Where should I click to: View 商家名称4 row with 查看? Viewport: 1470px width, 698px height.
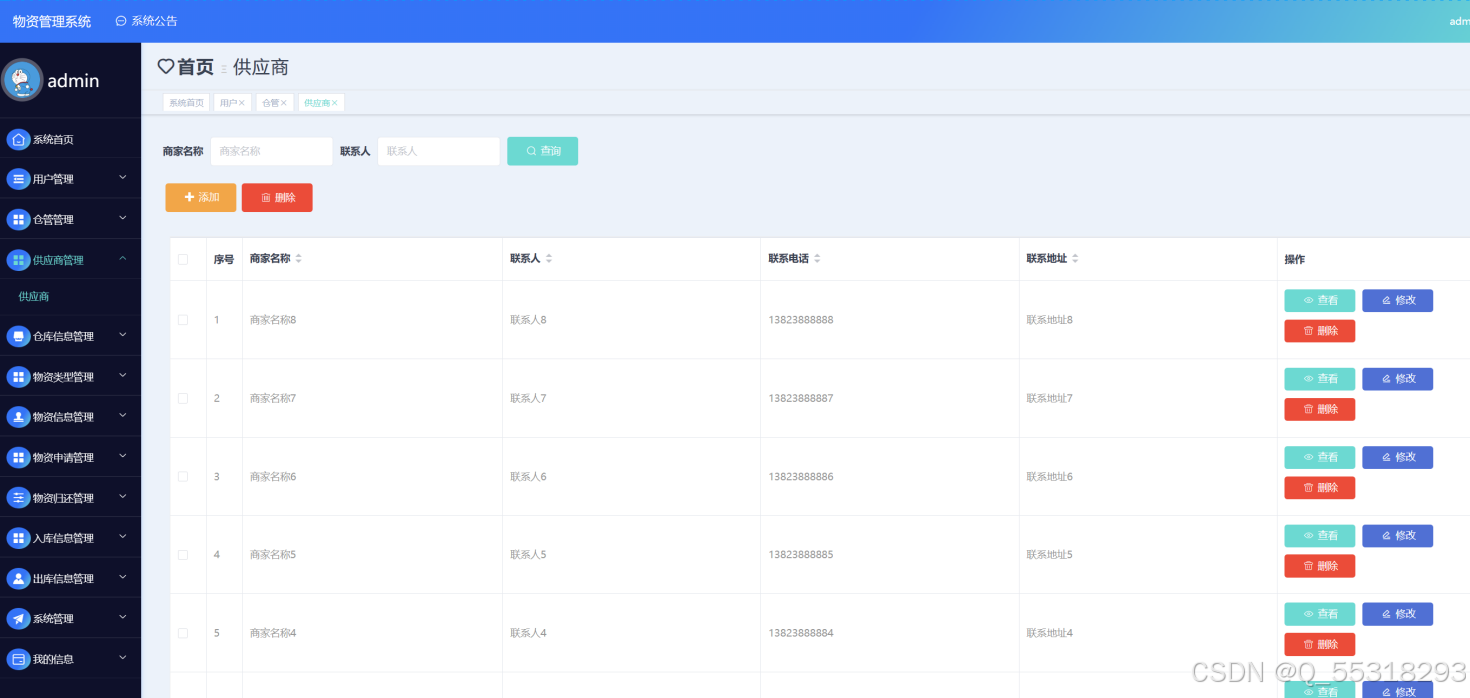pyautogui.click(x=1320, y=614)
